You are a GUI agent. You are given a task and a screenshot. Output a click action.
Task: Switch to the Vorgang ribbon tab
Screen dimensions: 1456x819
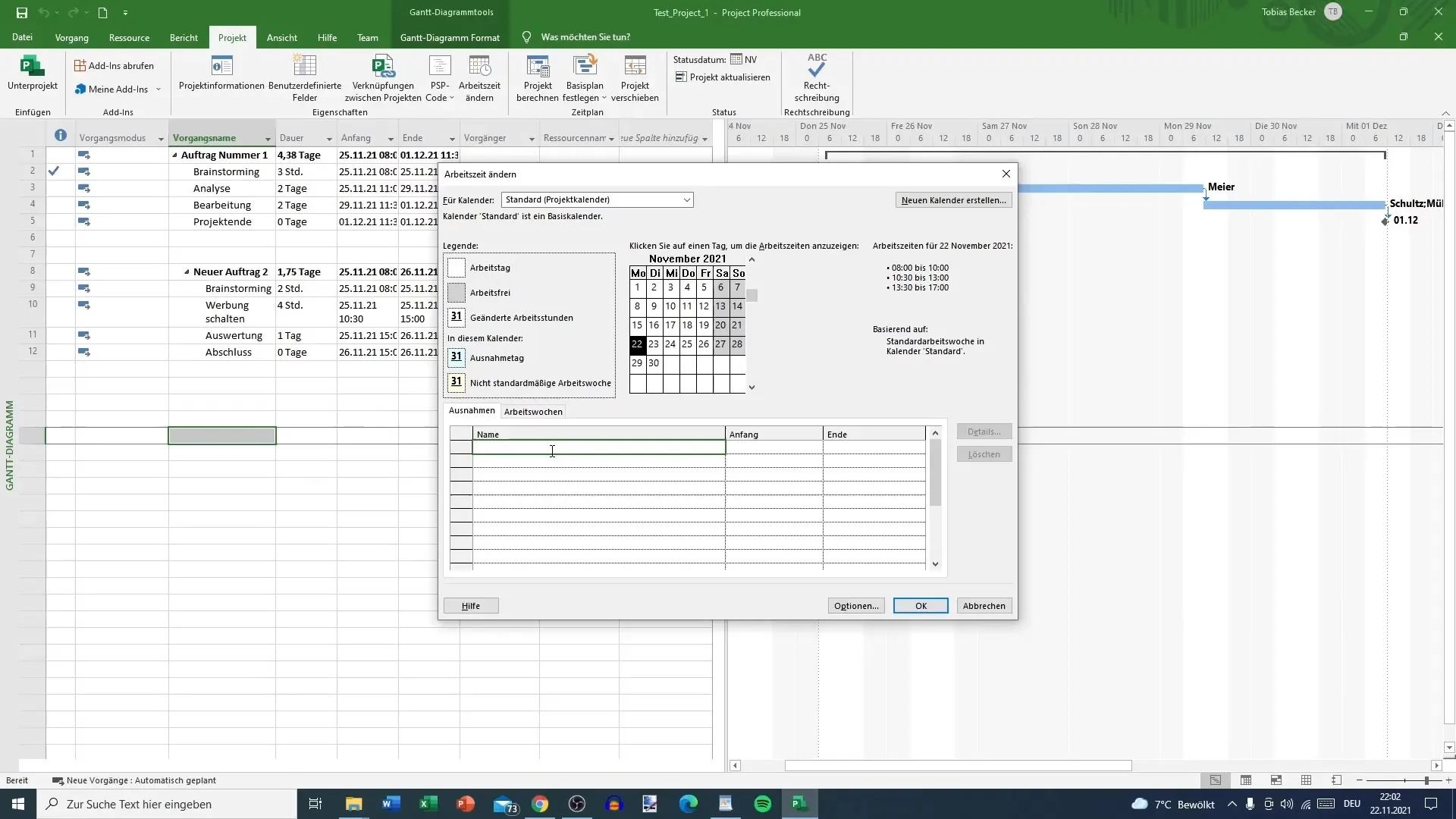point(71,37)
